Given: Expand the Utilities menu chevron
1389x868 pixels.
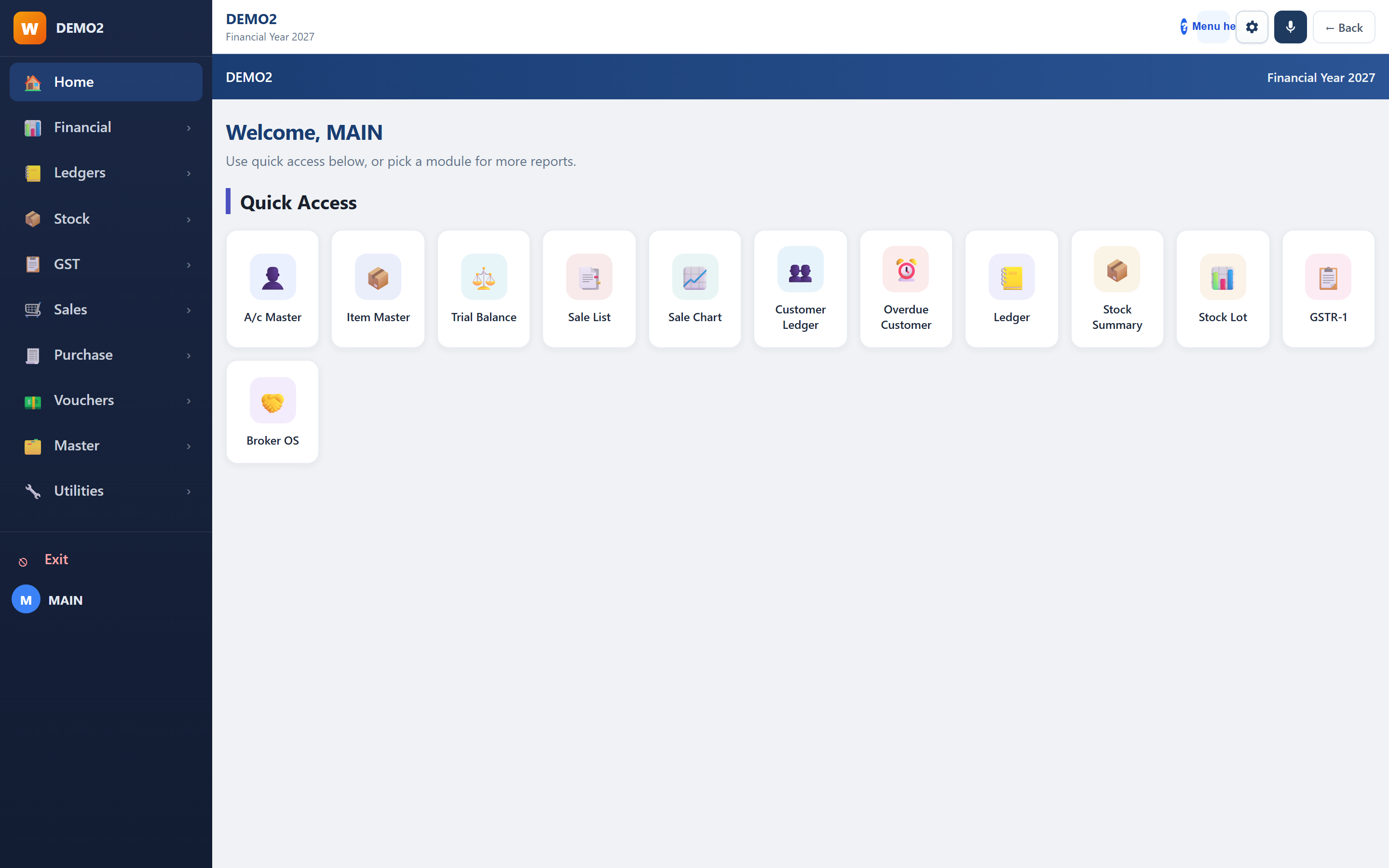Looking at the screenshot, I should 189,491.
